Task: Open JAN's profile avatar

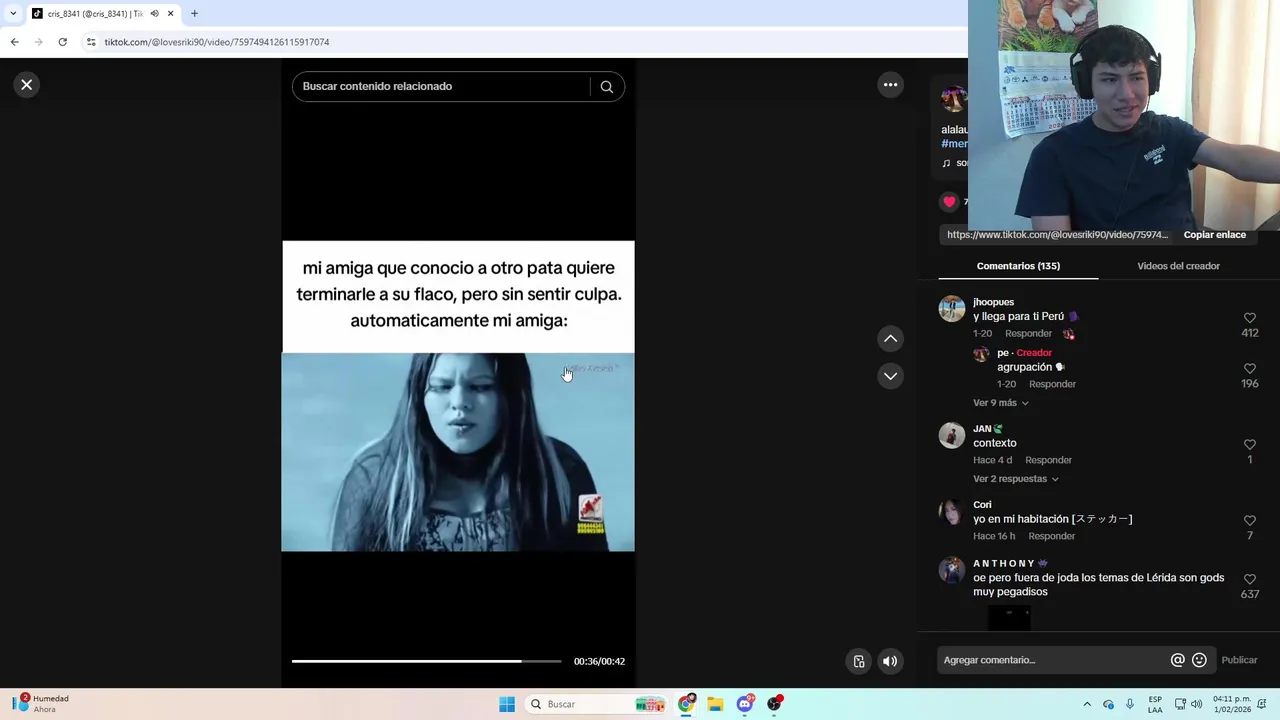Action: coord(951,436)
